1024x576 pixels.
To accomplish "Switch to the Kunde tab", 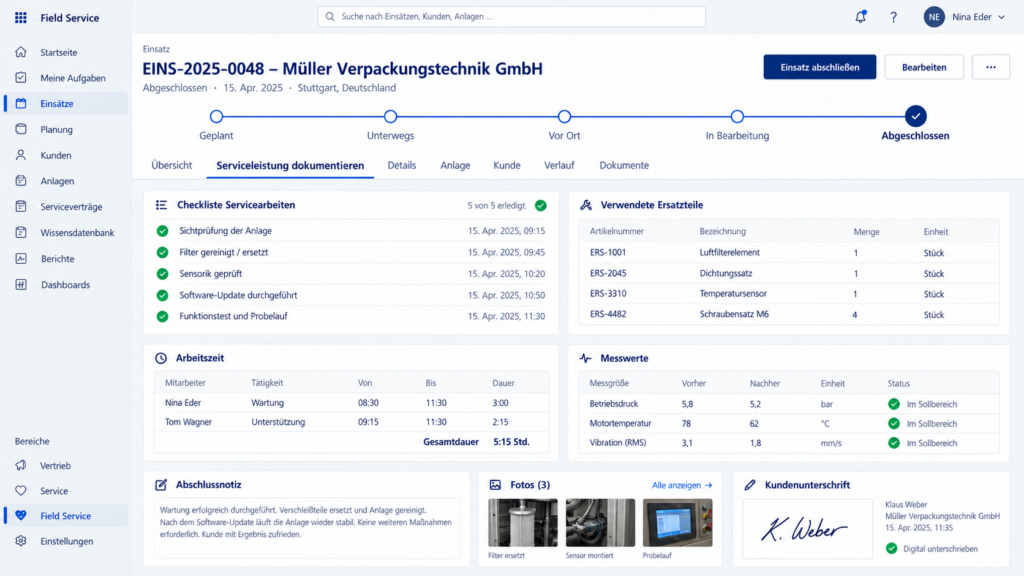I will coord(507,165).
